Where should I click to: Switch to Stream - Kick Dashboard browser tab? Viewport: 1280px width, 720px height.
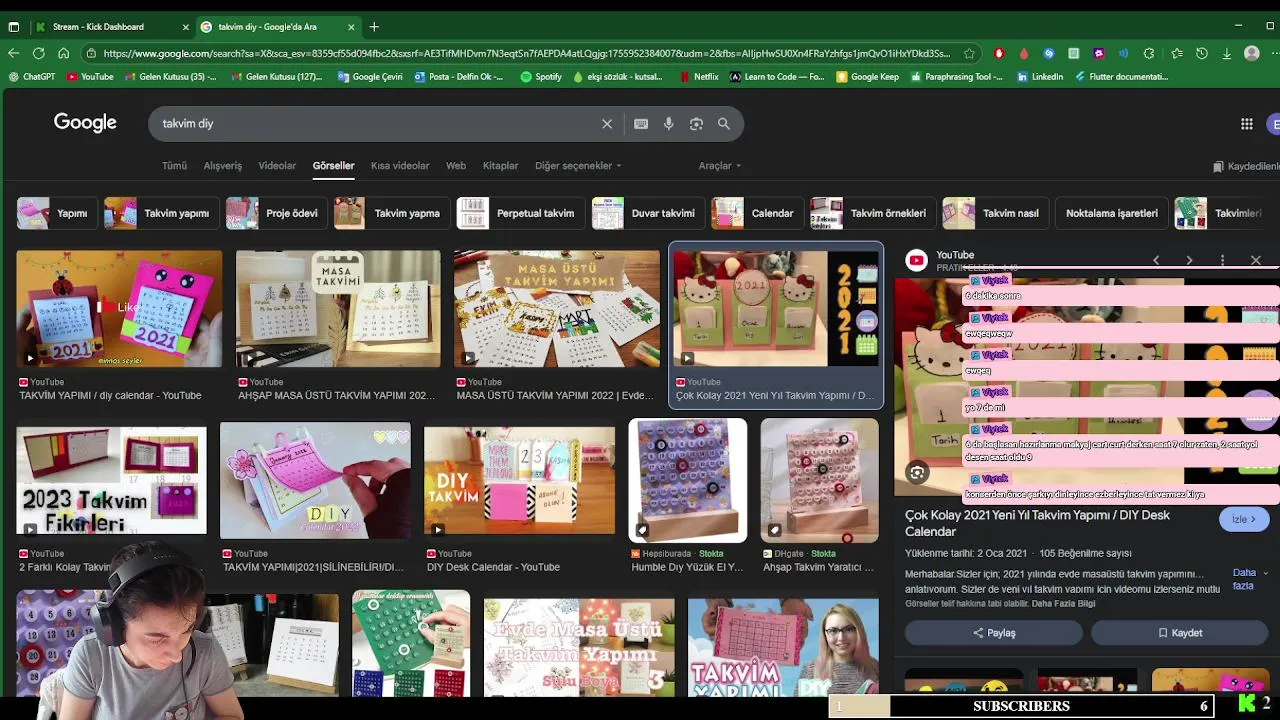pos(110,27)
